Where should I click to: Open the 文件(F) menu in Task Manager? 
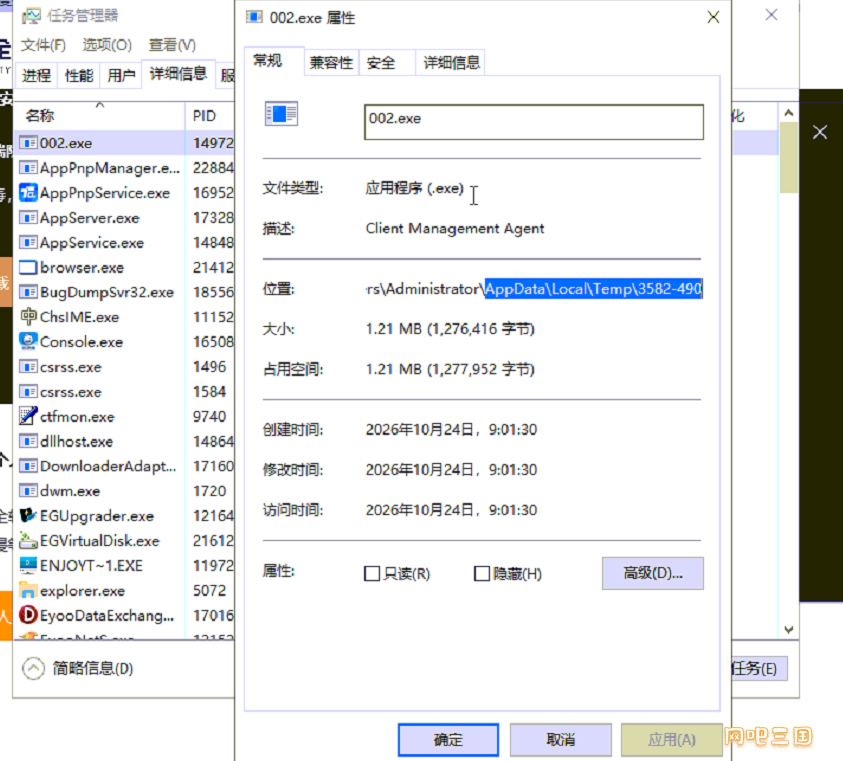coord(43,45)
